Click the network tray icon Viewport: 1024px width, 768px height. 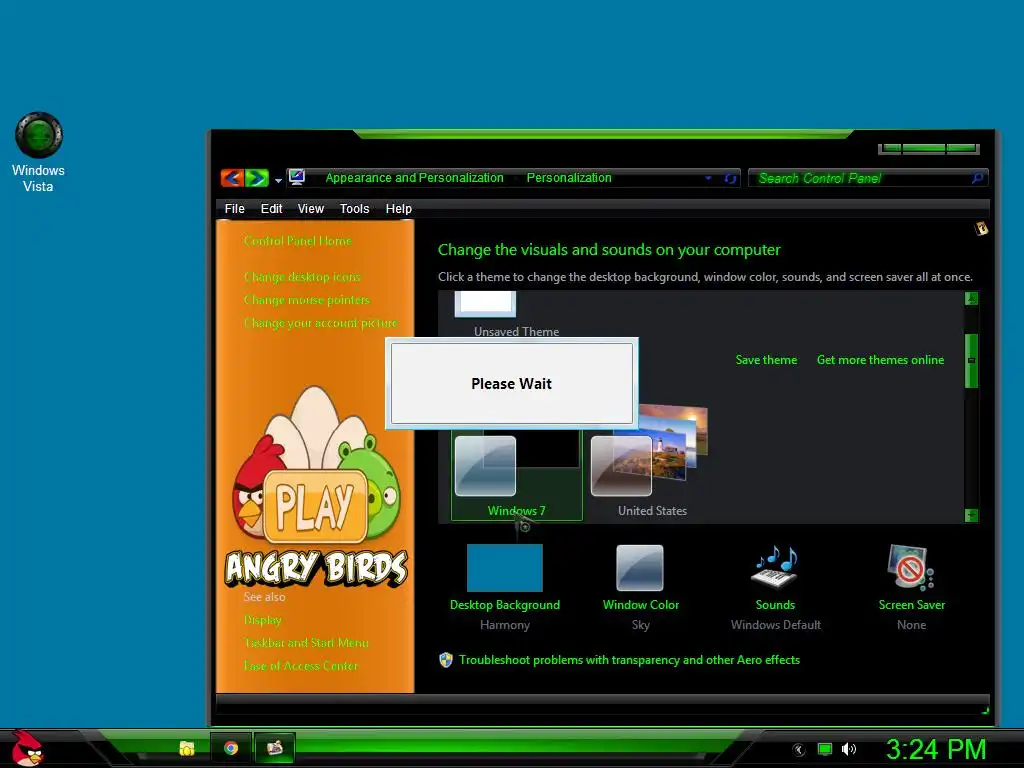(825, 749)
